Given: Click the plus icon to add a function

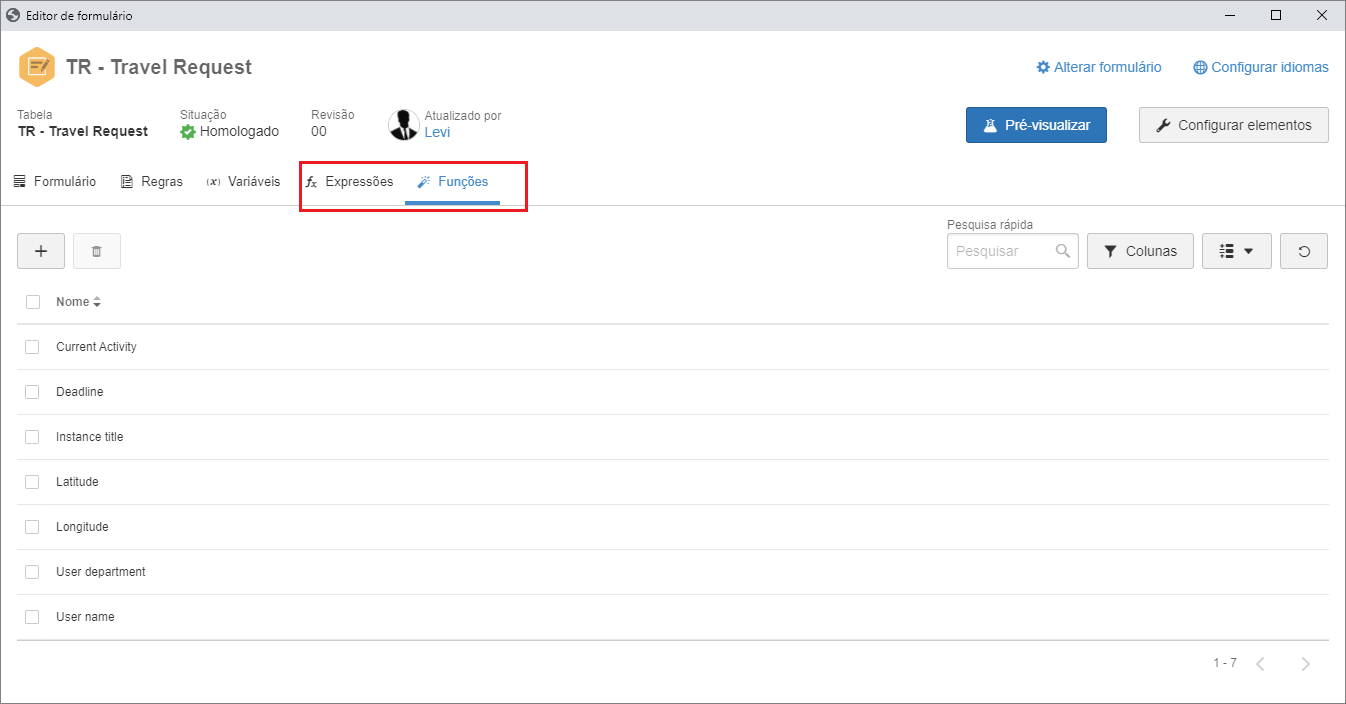Looking at the screenshot, I should click(41, 251).
